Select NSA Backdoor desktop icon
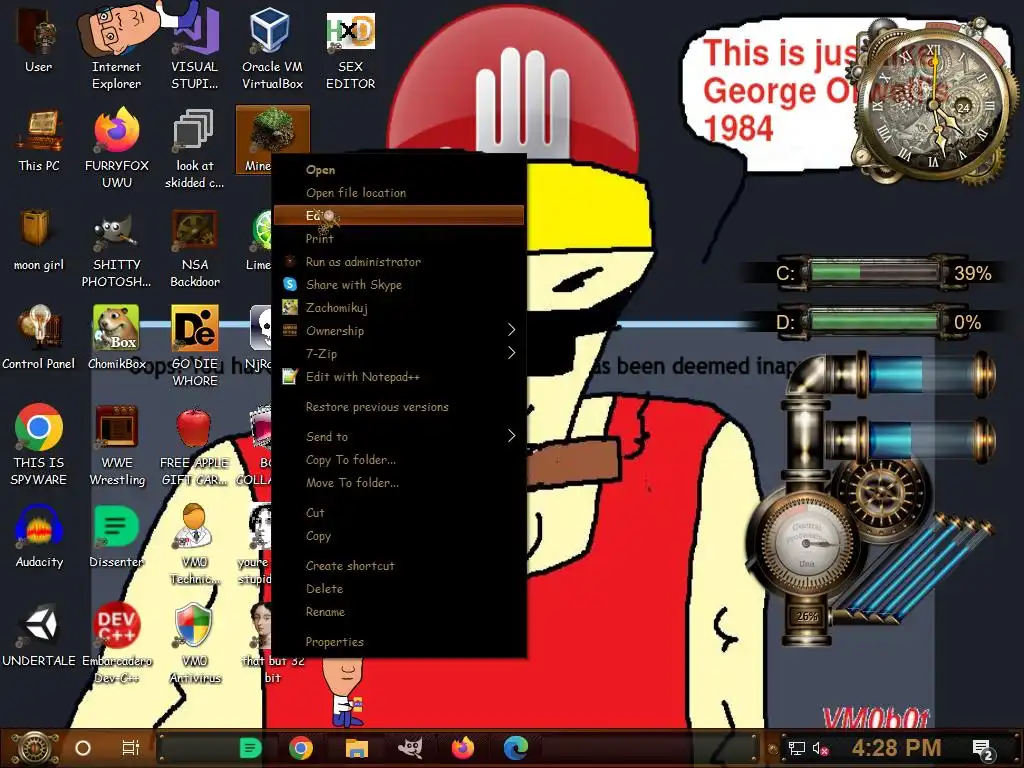 pyautogui.click(x=195, y=248)
